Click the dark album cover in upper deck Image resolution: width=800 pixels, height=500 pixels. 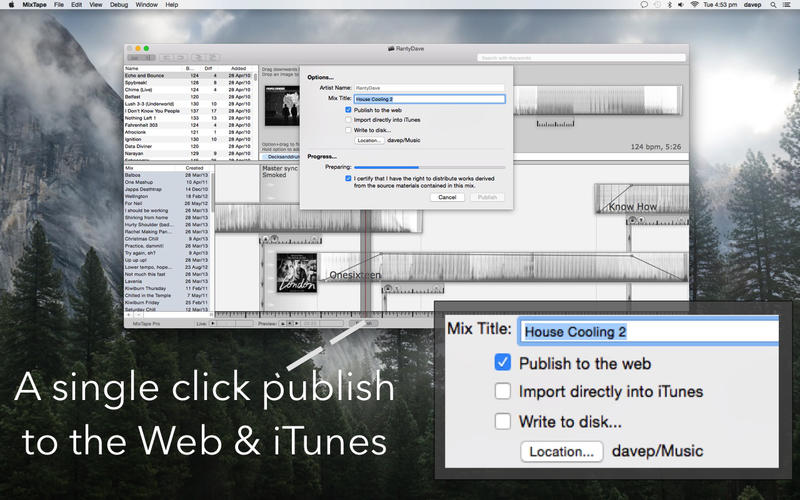click(x=282, y=106)
